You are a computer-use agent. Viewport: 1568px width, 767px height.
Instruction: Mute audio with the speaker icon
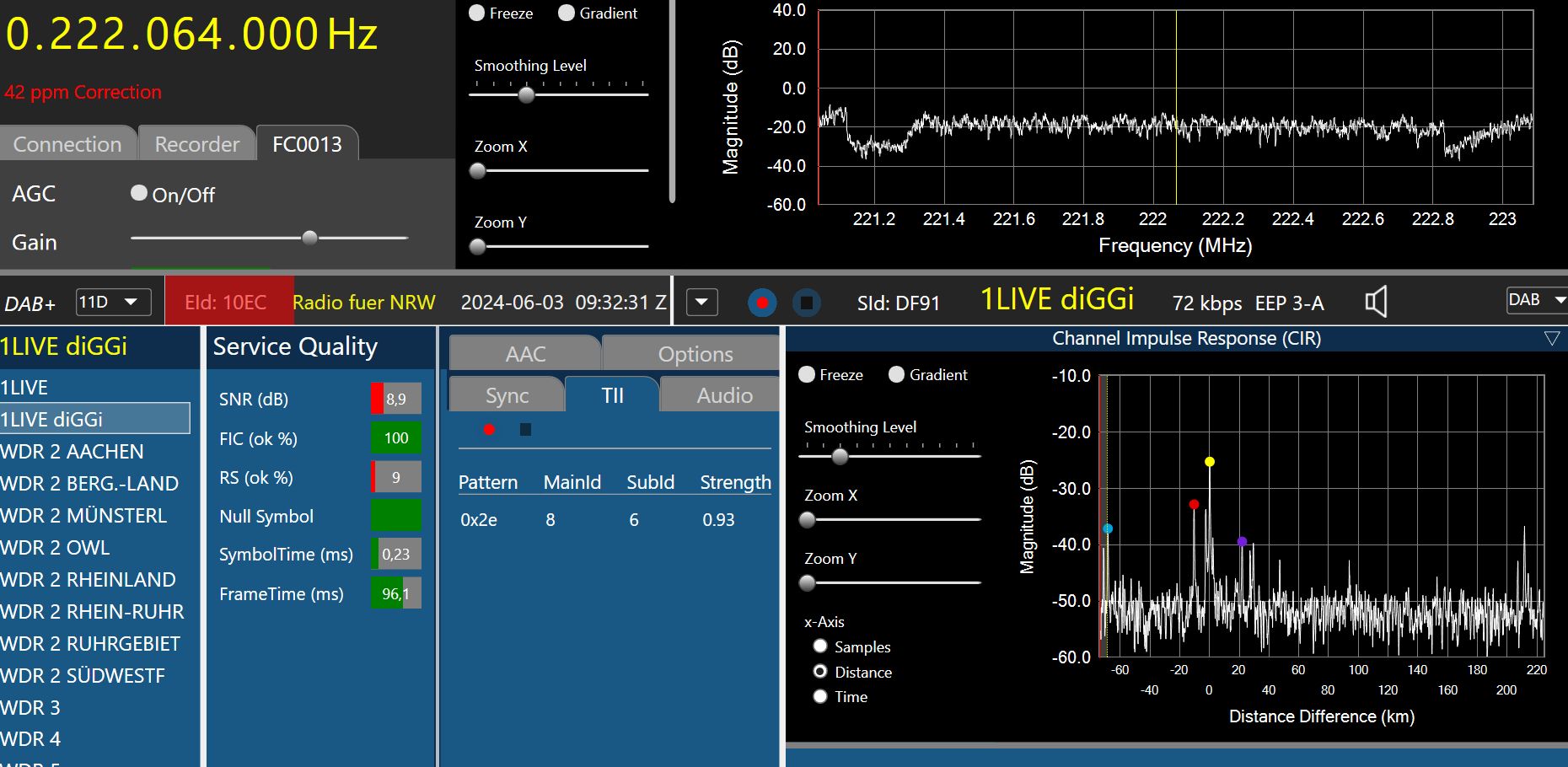pos(1376,302)
